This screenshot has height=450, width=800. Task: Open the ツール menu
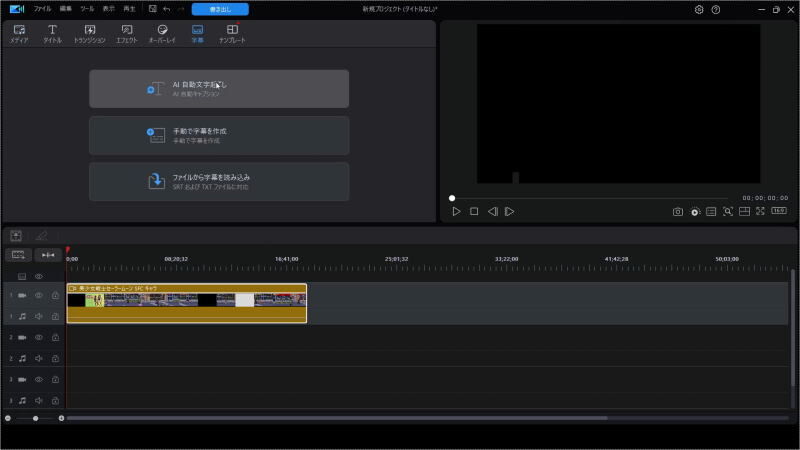87,9
